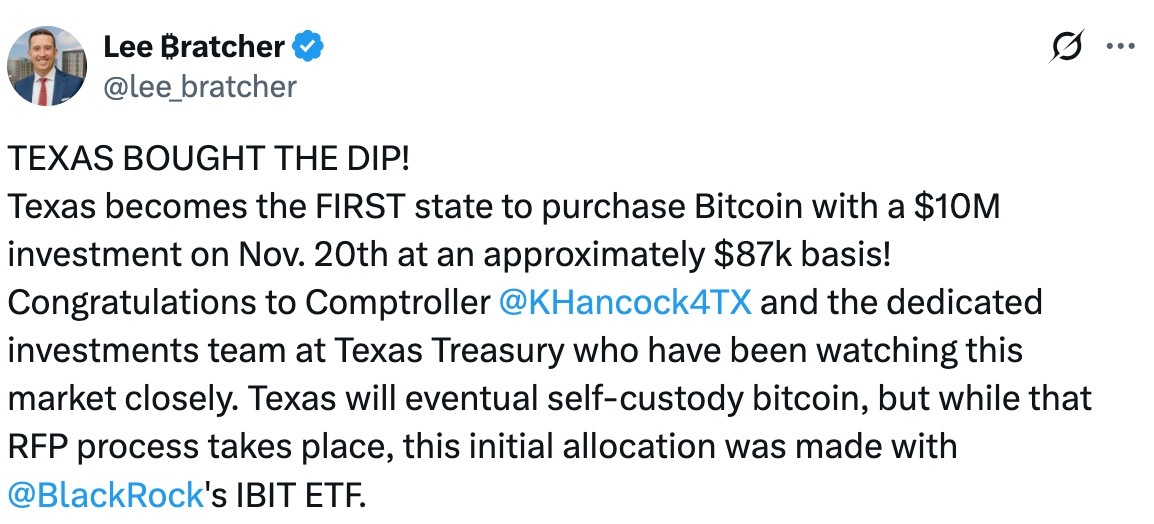Open the @lee_bratcher handle link
This screenshot has height=524, width=1154.
(200, 87)
